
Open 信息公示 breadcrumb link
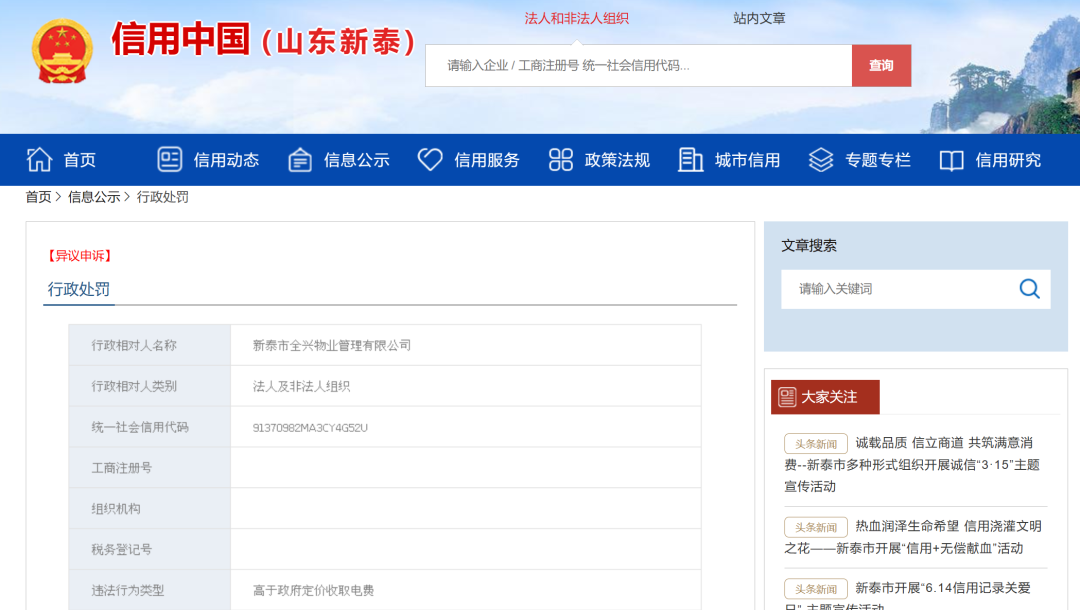pyautogui.click(x=94, y=197)
